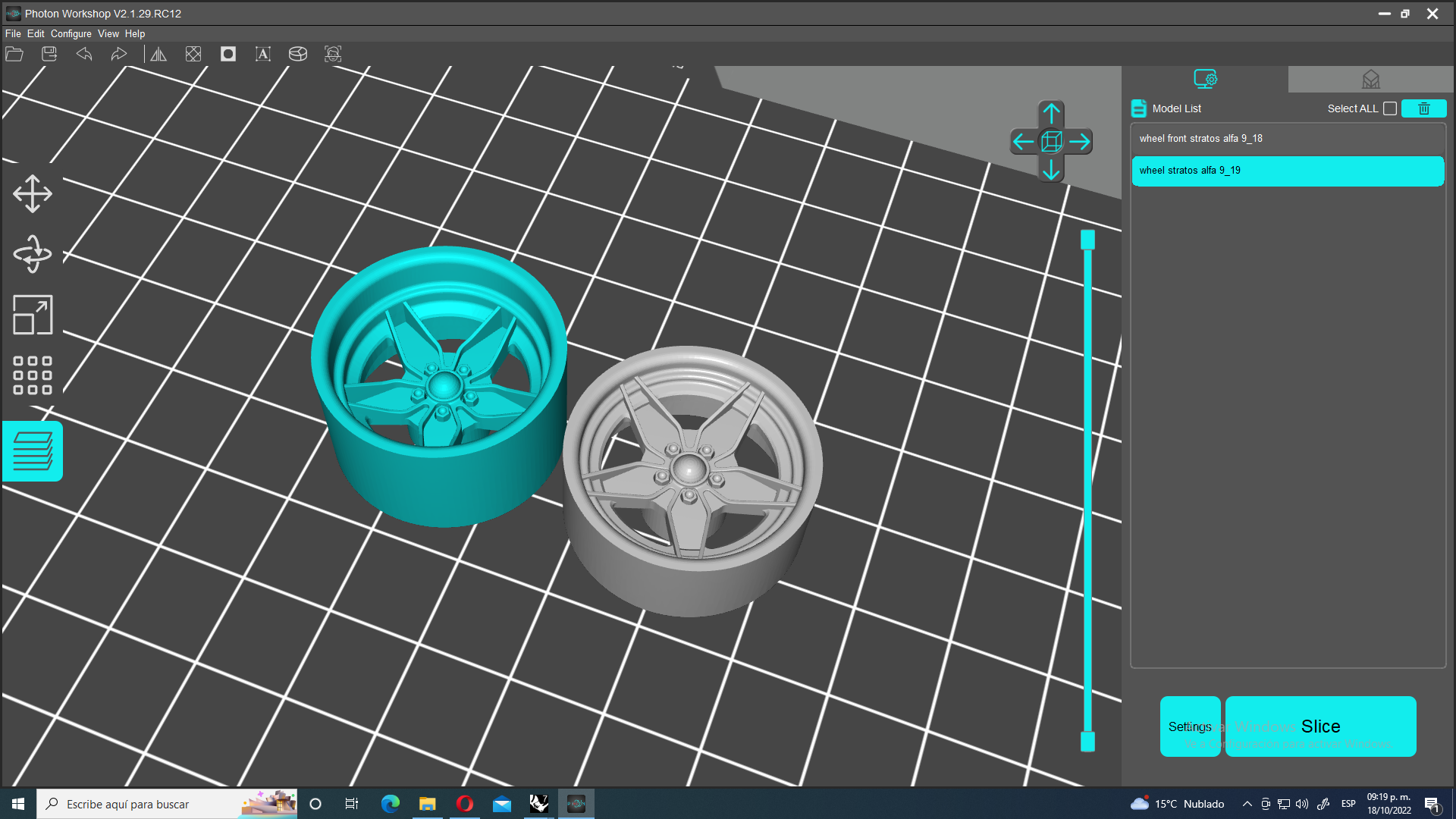
Task: Click the volume tray icon
Action: coord(1302,804)
